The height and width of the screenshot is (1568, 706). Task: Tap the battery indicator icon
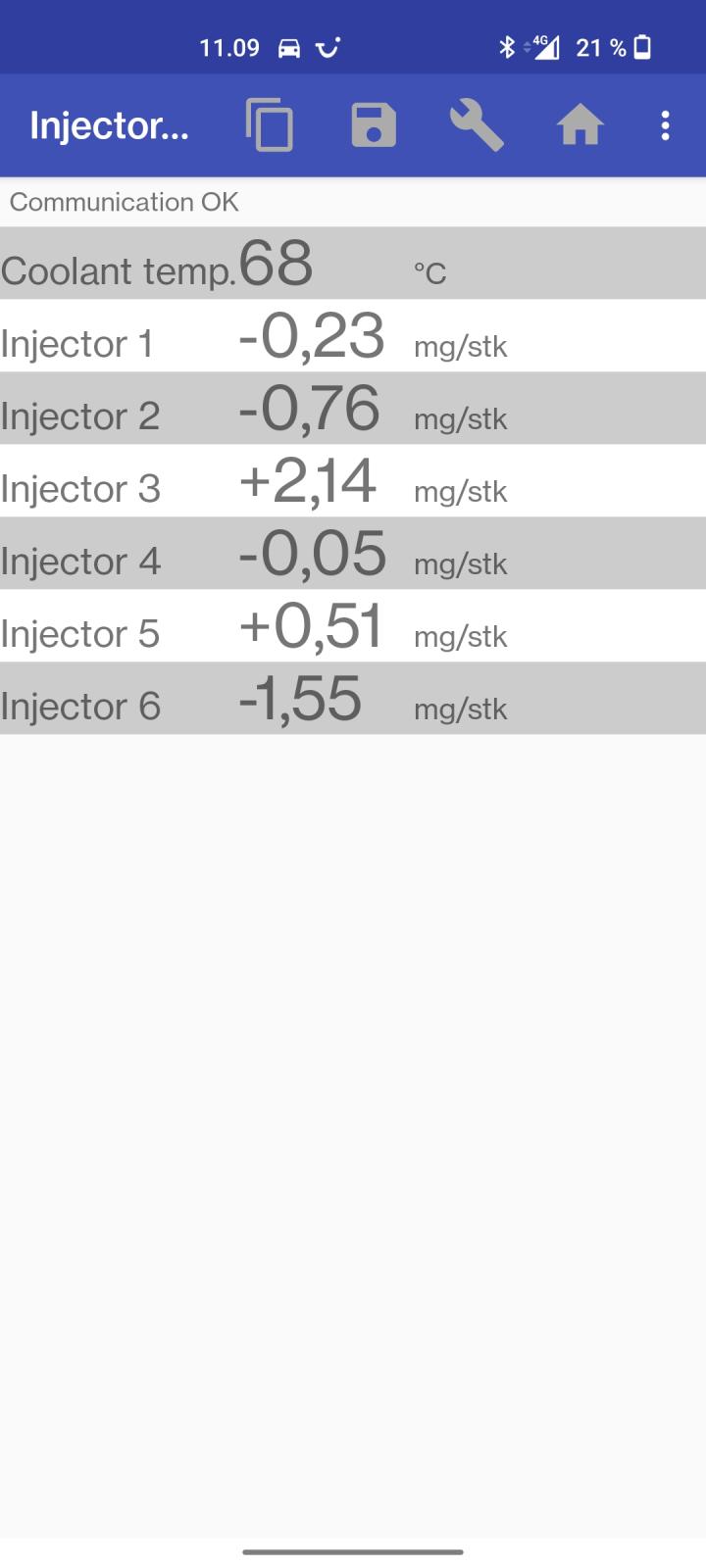click(x=643, y=47)
